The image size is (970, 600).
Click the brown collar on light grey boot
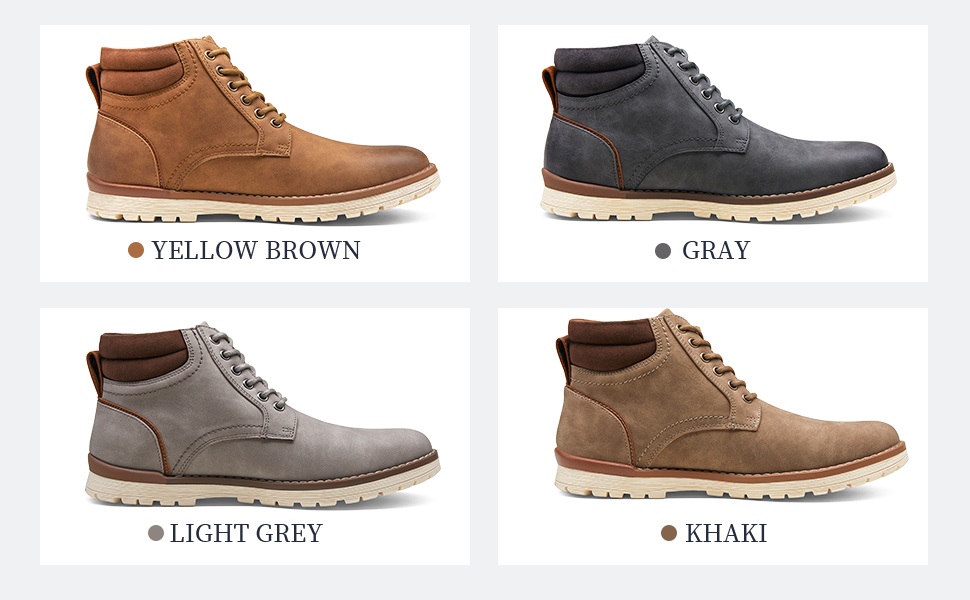[x=142, y=356]
